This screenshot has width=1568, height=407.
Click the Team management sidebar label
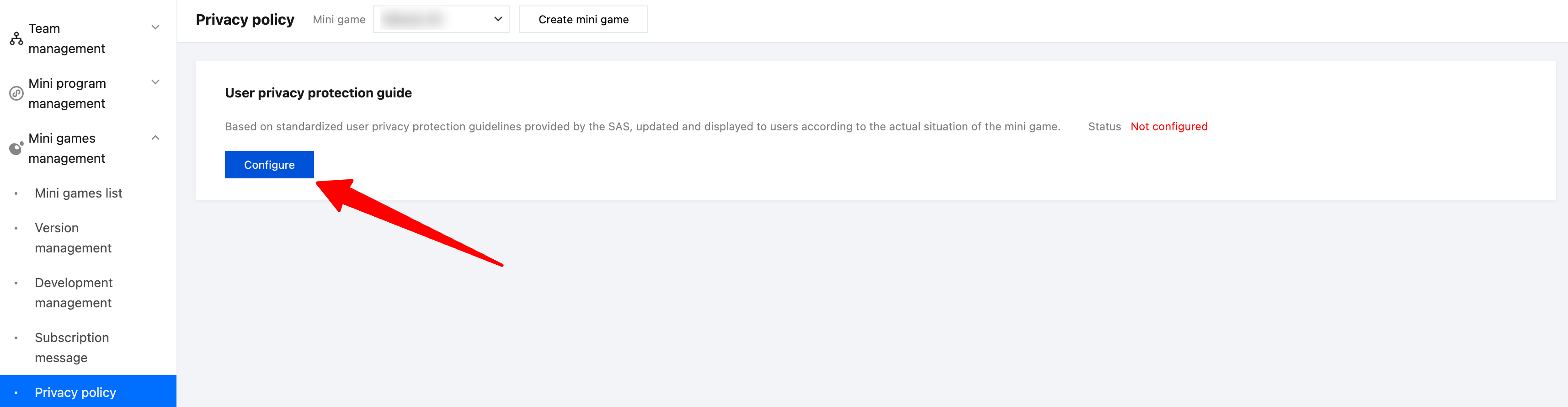[67, 38]
